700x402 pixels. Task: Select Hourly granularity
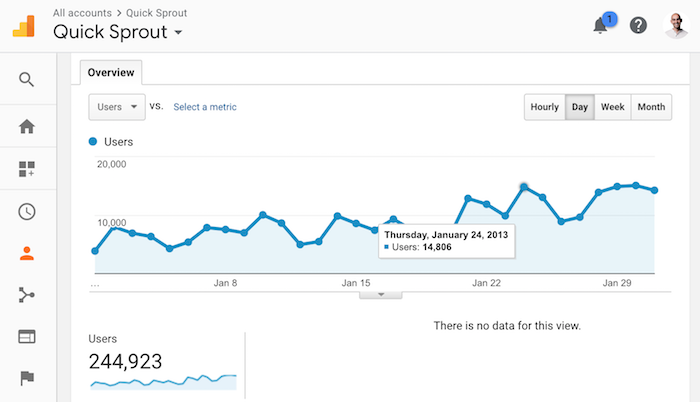click(x=545, y=107)
